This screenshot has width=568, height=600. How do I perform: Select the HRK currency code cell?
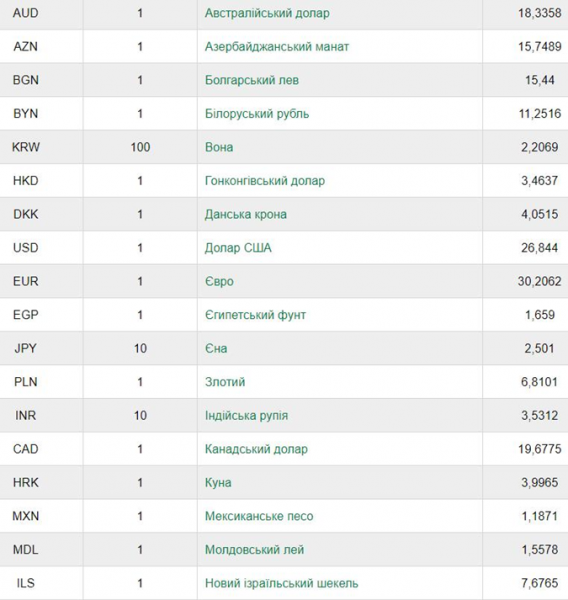click(41, 483)
